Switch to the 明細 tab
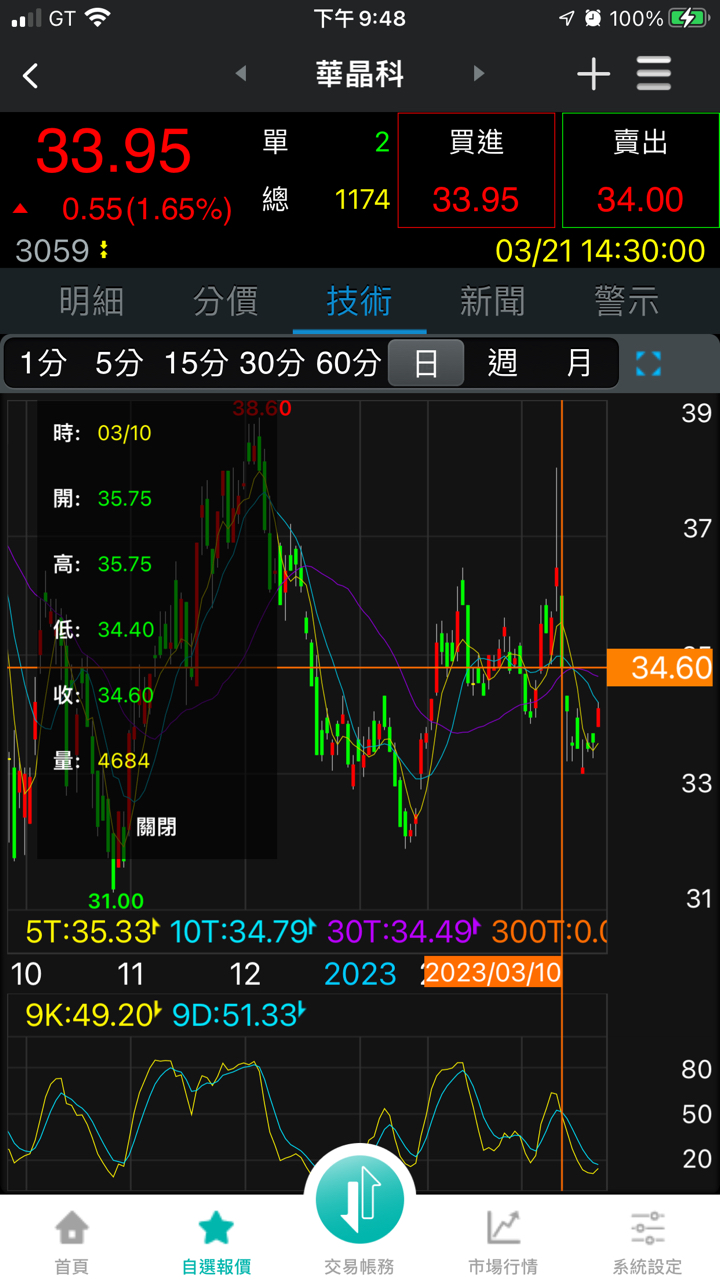This screenshot has width=720, height=1280. (x=91, y=301)
